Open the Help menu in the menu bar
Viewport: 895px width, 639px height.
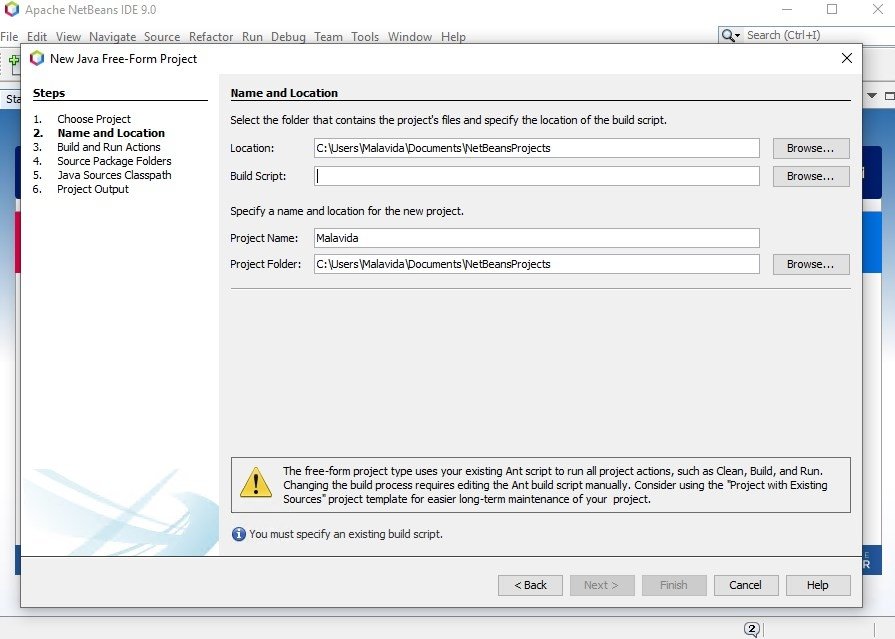(453, 37)
